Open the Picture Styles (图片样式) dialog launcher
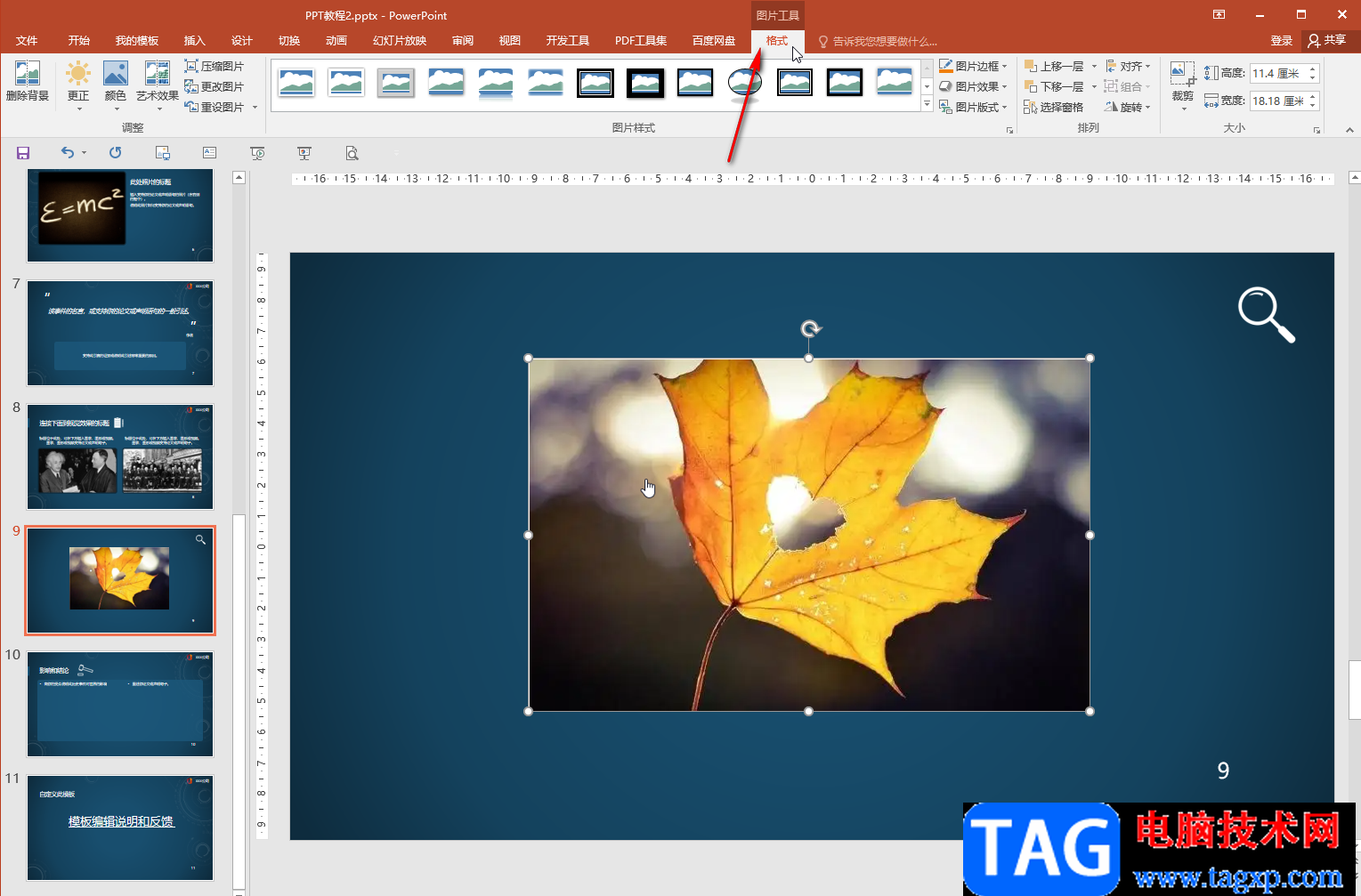 pyautogui.click(x=1009, y=130)
